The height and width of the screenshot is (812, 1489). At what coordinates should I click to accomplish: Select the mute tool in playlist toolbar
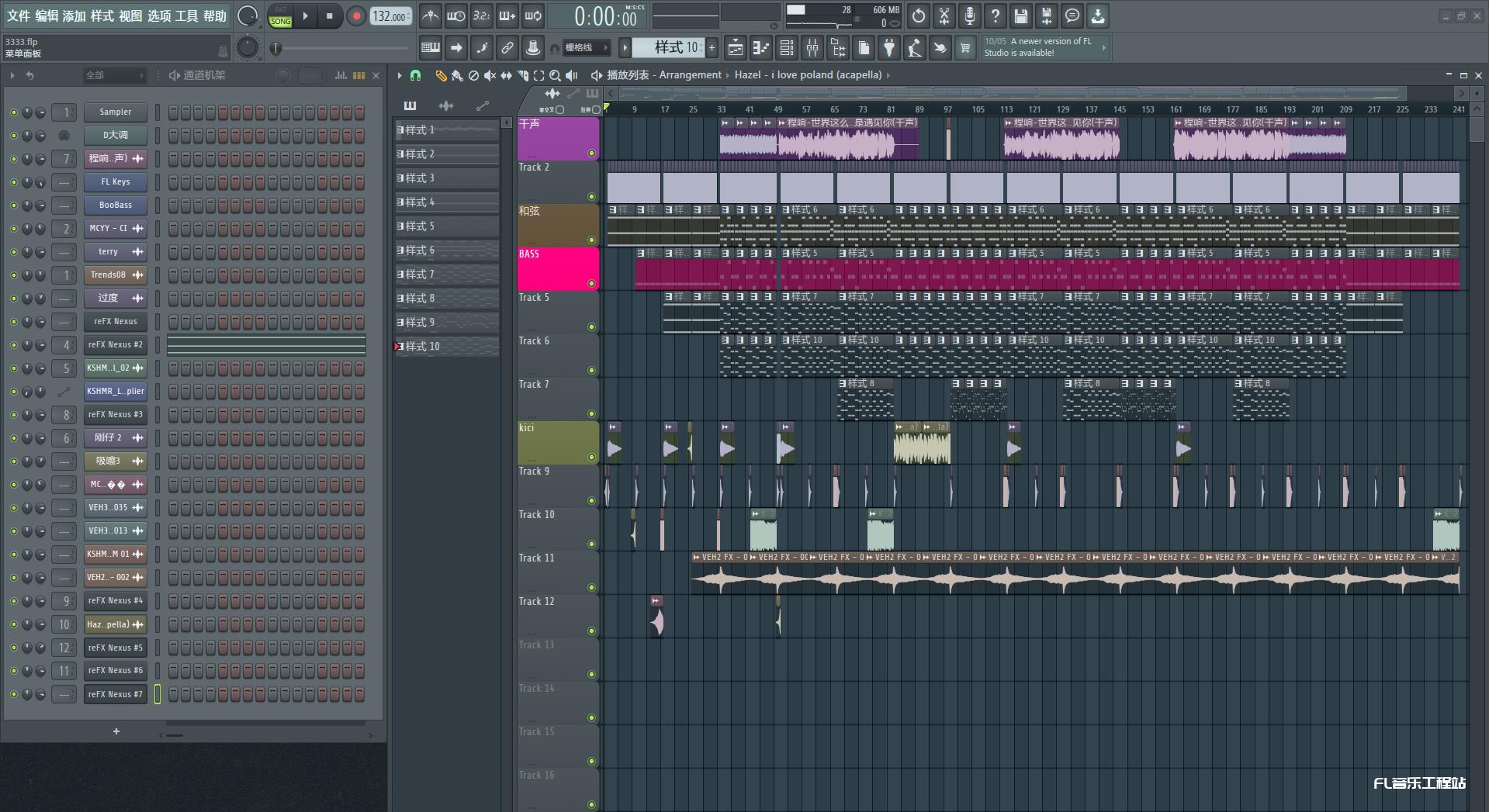point(490,75)
